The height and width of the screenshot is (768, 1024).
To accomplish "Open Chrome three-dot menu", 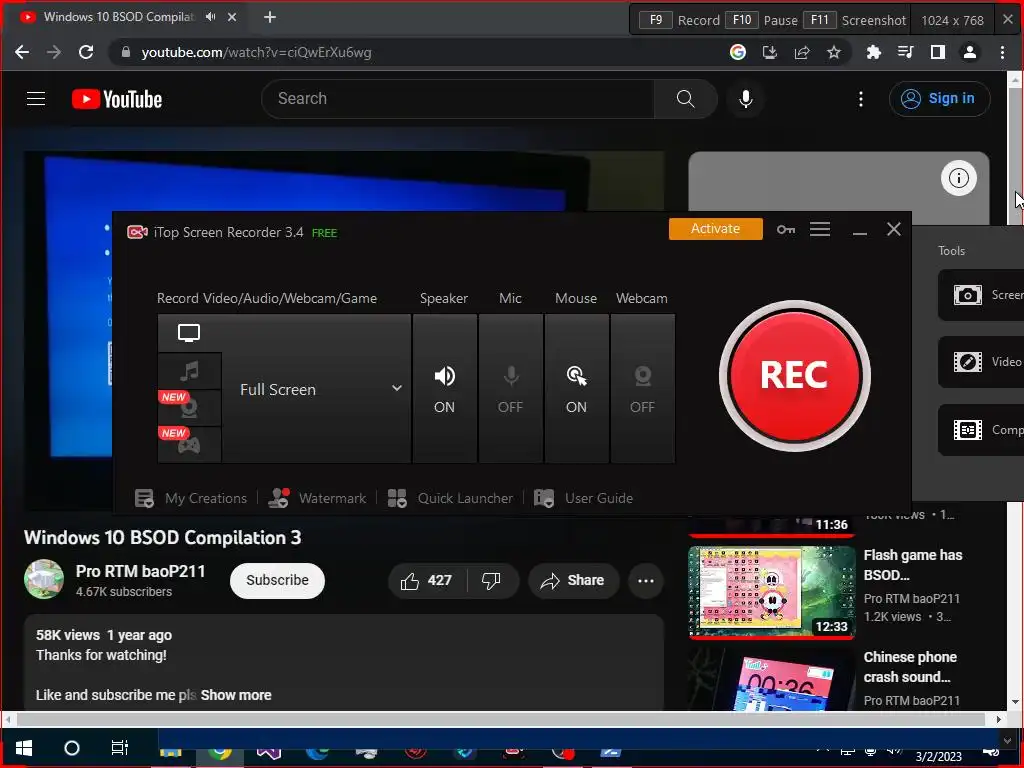I will (1002, 52).
